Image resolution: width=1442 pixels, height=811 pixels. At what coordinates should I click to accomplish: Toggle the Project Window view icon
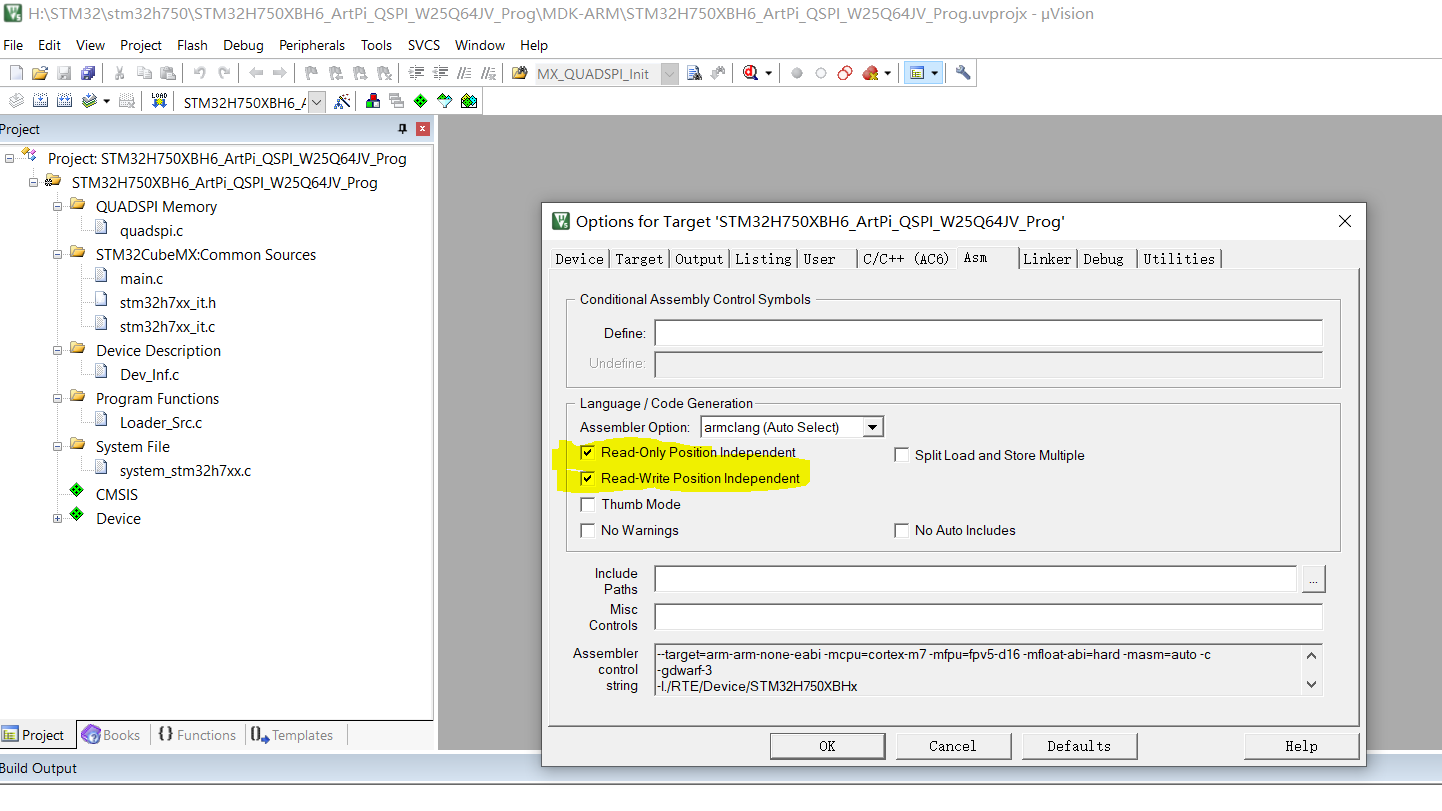click(x=916, y=73)
